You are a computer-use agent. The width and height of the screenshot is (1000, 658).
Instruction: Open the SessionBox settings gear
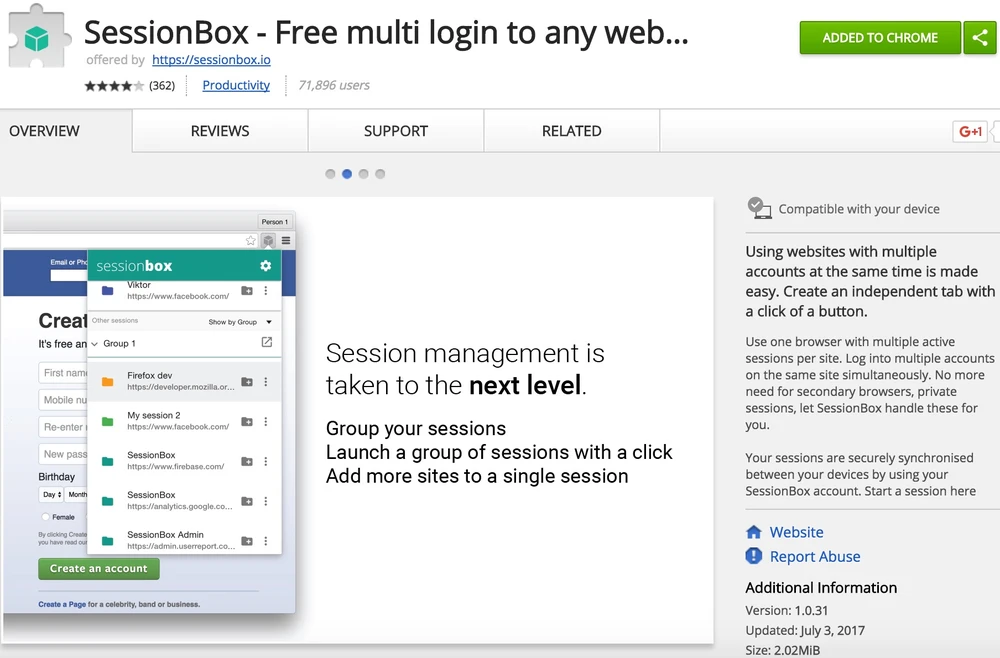point(265,266)
